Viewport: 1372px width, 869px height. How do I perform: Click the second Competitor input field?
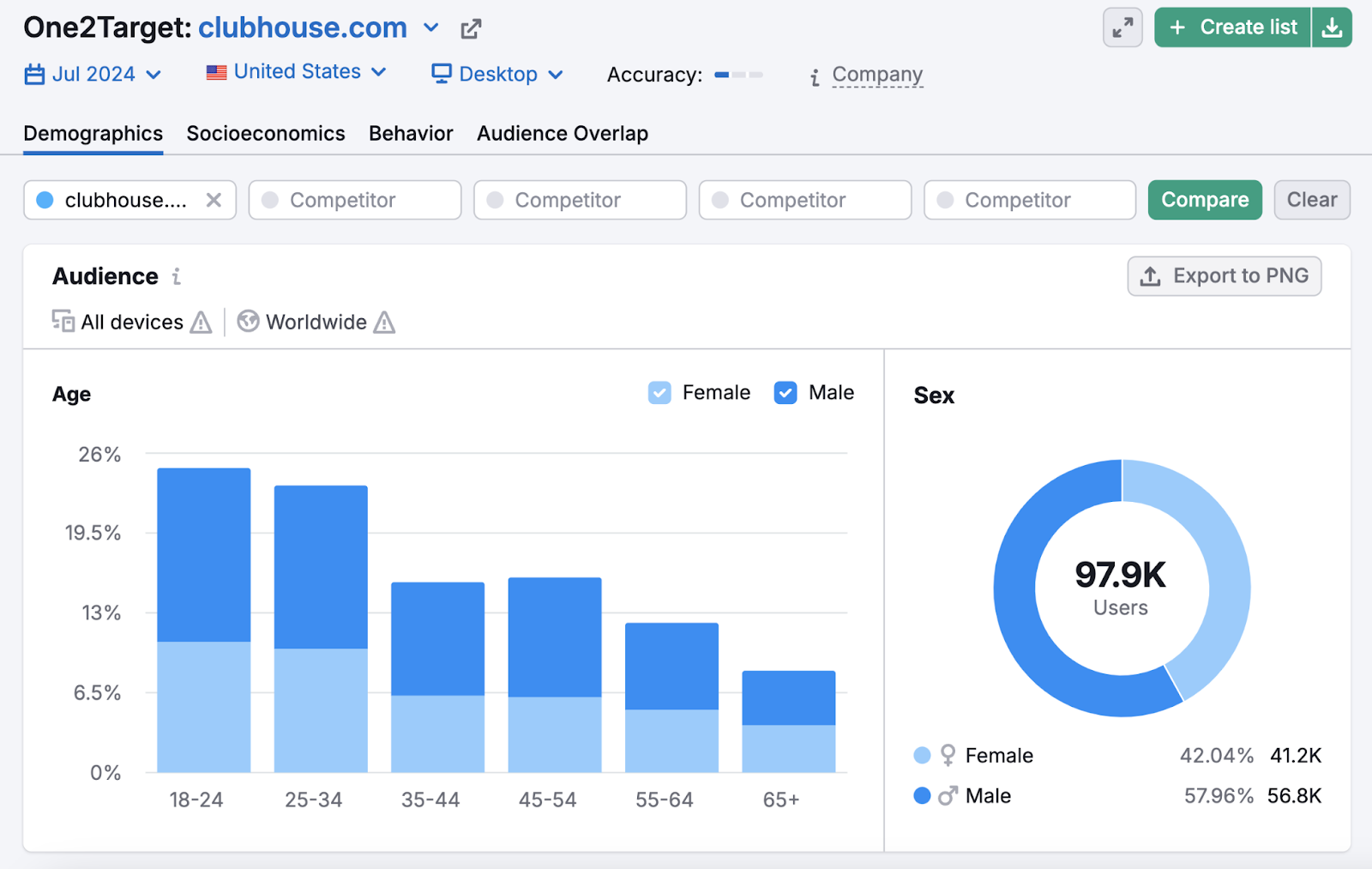(x=580, y=200)
